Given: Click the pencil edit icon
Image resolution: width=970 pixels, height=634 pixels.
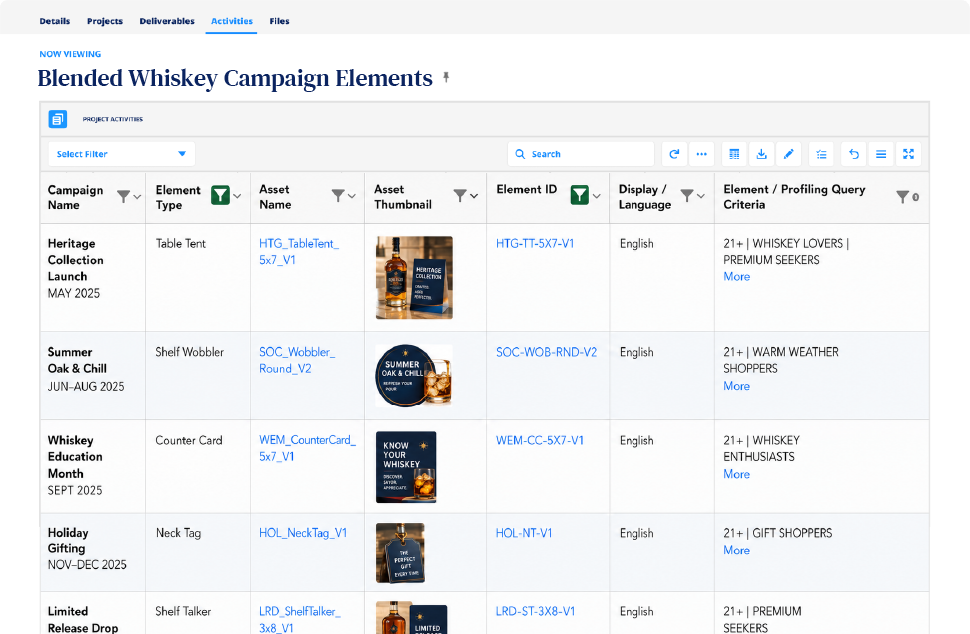Looking at the screenshot, I should [x=789, y=154].
